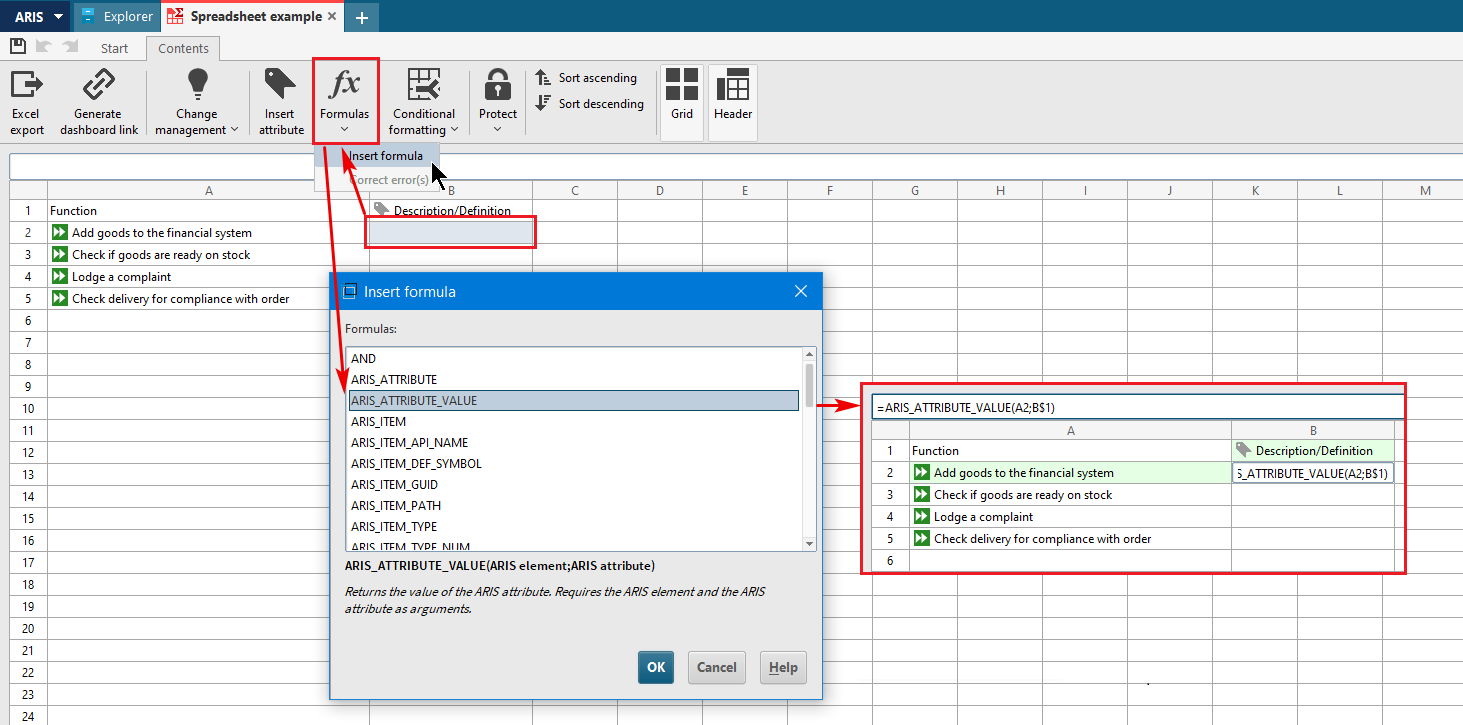Select ARIS_ITEM_API_NAME in the list
1463x725 pixels.
coord(574,442)
